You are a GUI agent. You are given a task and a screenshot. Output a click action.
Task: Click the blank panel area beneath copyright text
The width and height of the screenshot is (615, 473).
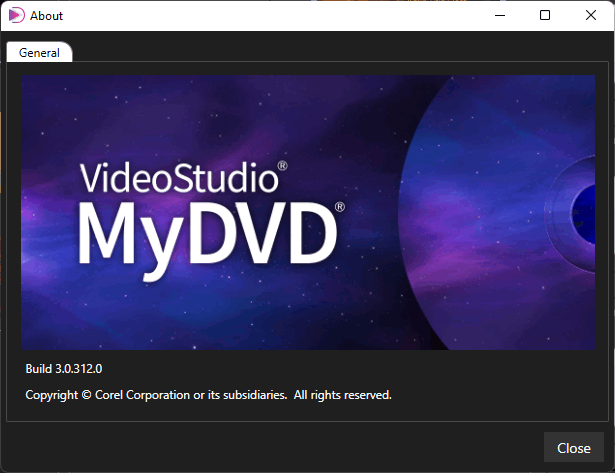point(300,414)
